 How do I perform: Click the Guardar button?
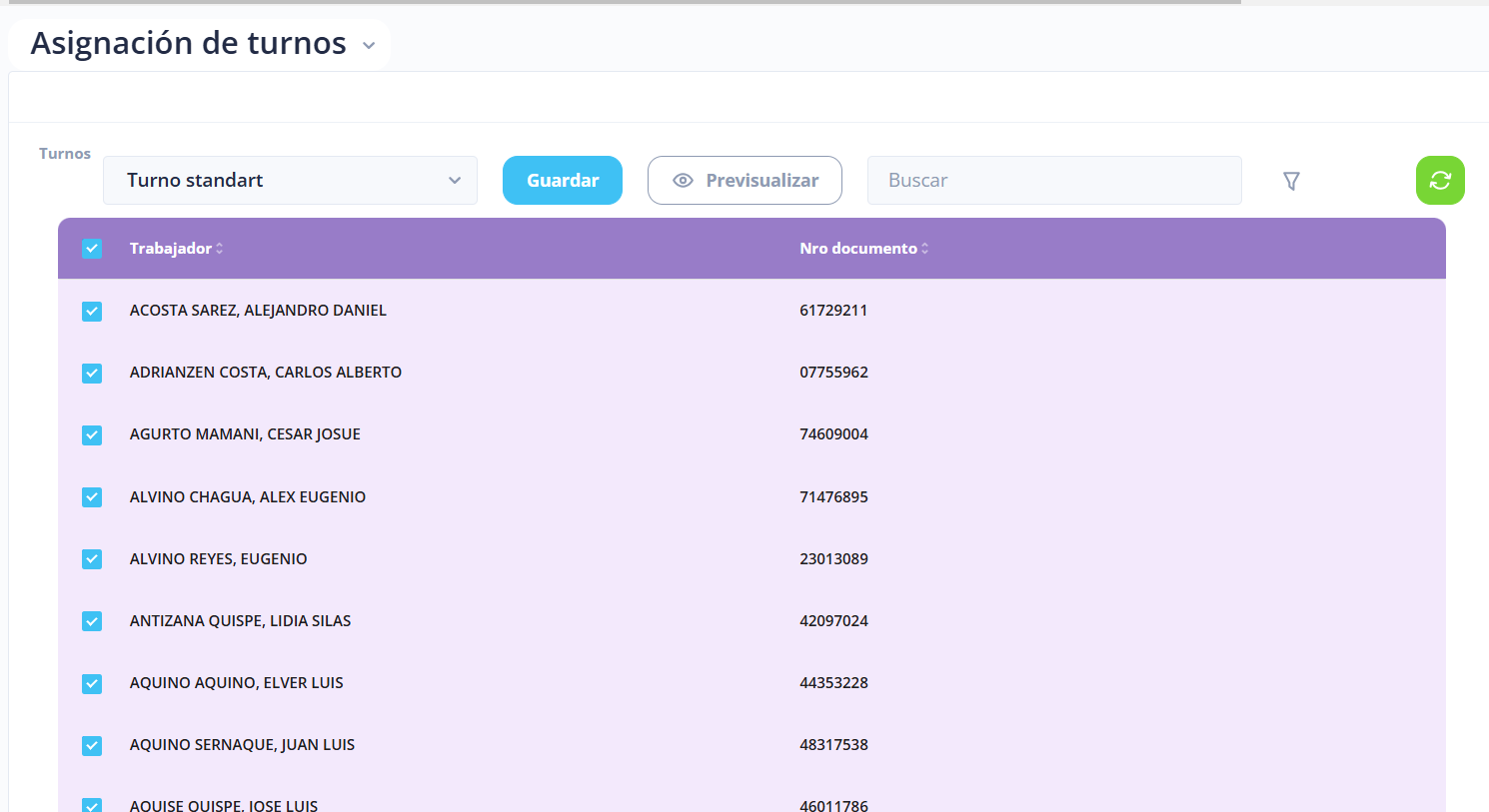562,181
